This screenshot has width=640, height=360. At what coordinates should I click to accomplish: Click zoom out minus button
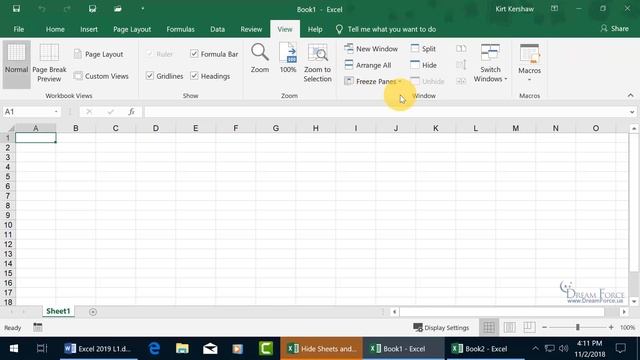(x=544, y=327)
